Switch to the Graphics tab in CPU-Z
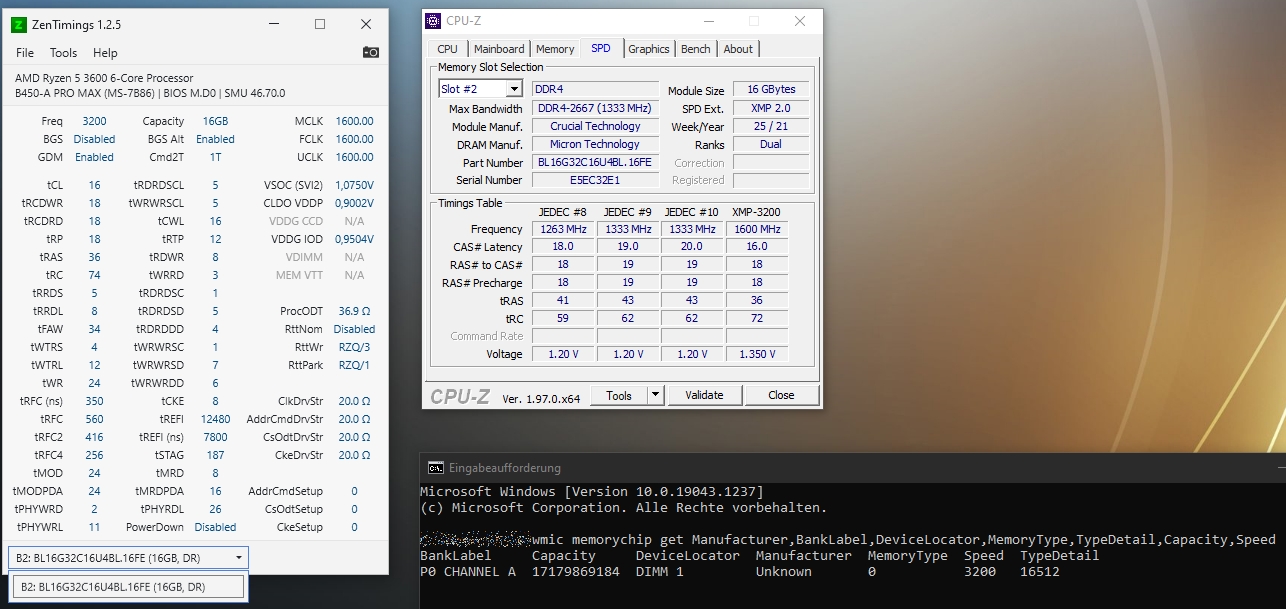1286x609 pixels. (649, 49)
